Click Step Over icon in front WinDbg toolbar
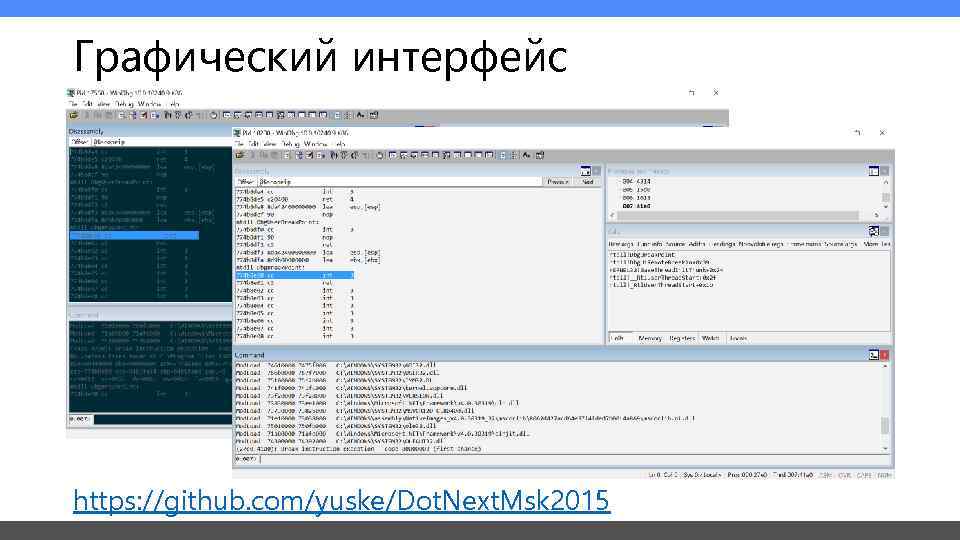 343,156
